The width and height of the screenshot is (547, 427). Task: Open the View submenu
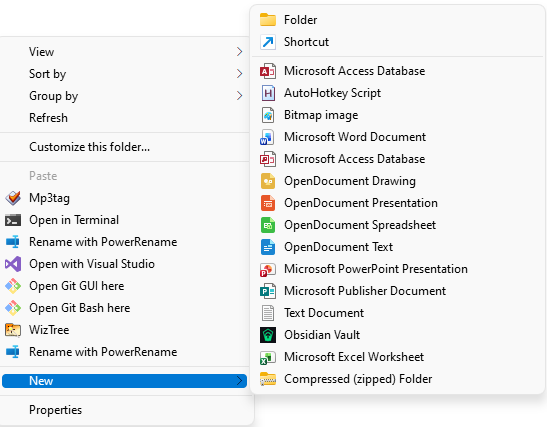point(124,52)
